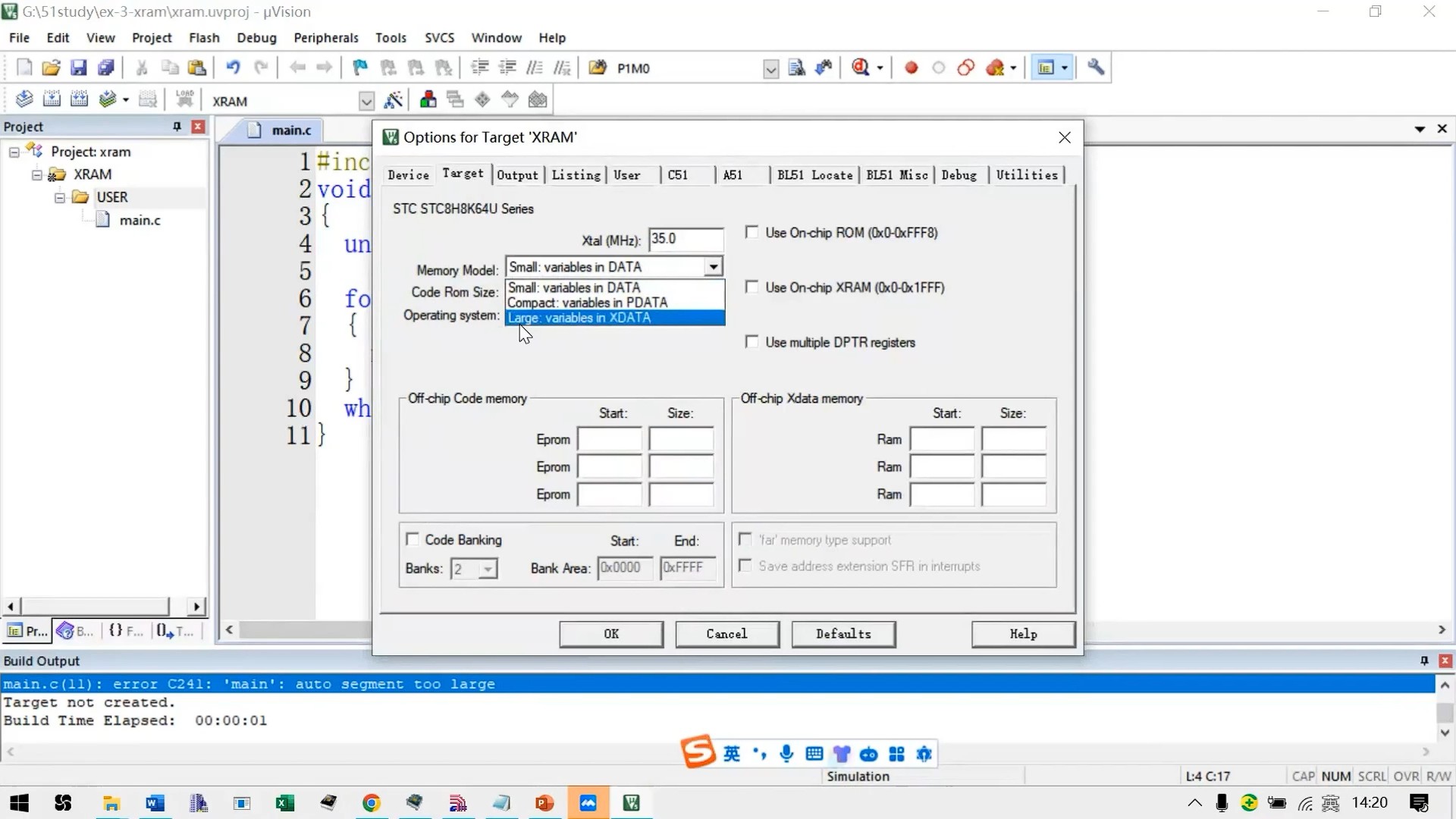Click first Ram Size input field

(1014, 440)
